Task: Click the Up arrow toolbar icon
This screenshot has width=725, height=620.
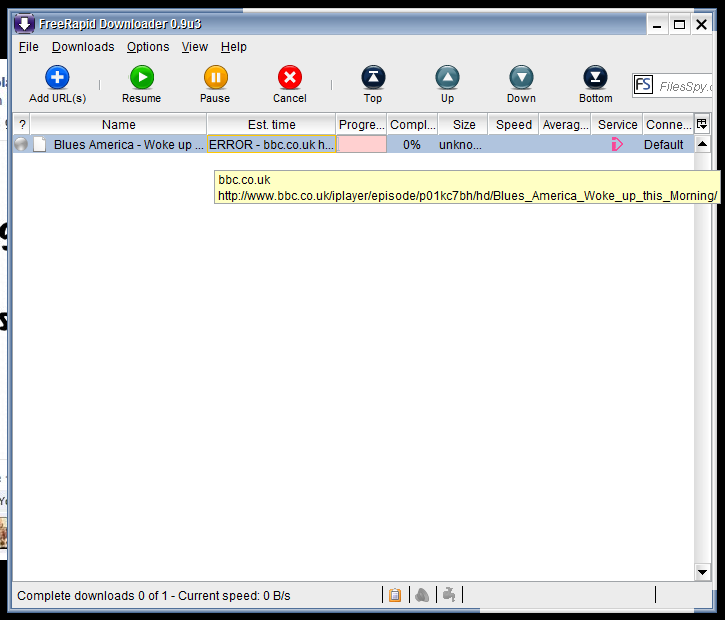Action: pos(447,78)
